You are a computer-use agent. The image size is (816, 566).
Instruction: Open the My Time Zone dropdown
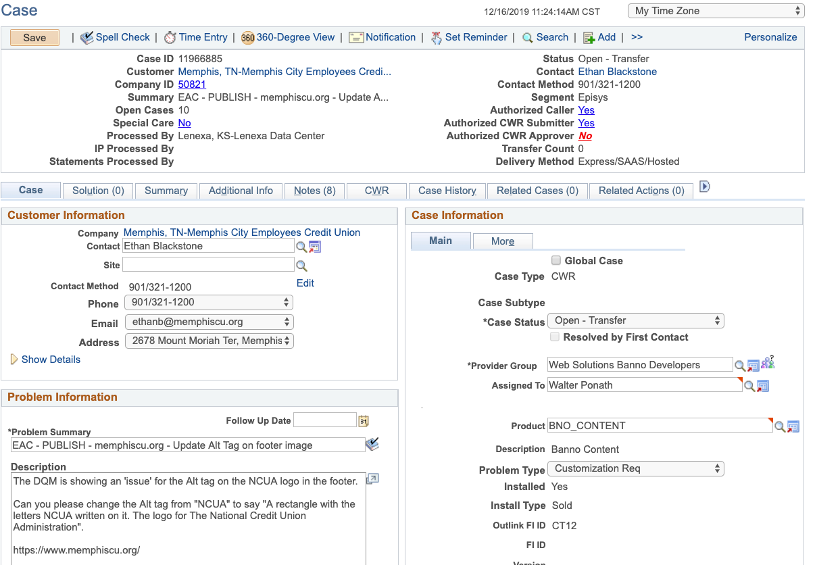coord(717,11)
